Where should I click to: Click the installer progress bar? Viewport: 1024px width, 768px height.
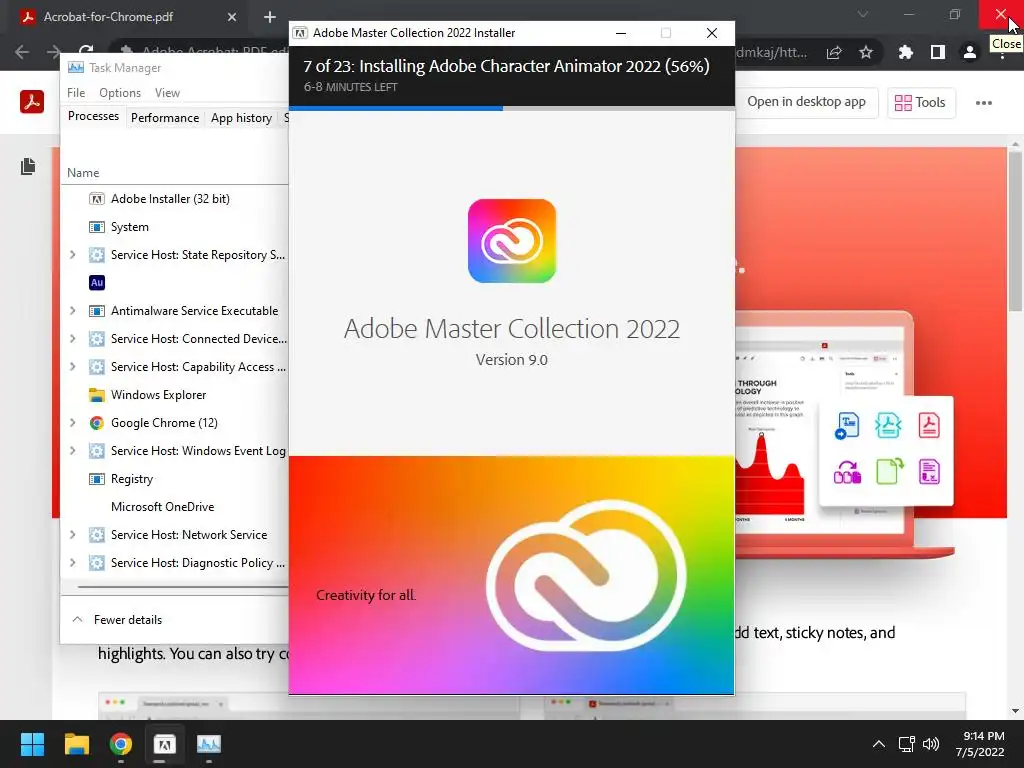click(511, 108)
